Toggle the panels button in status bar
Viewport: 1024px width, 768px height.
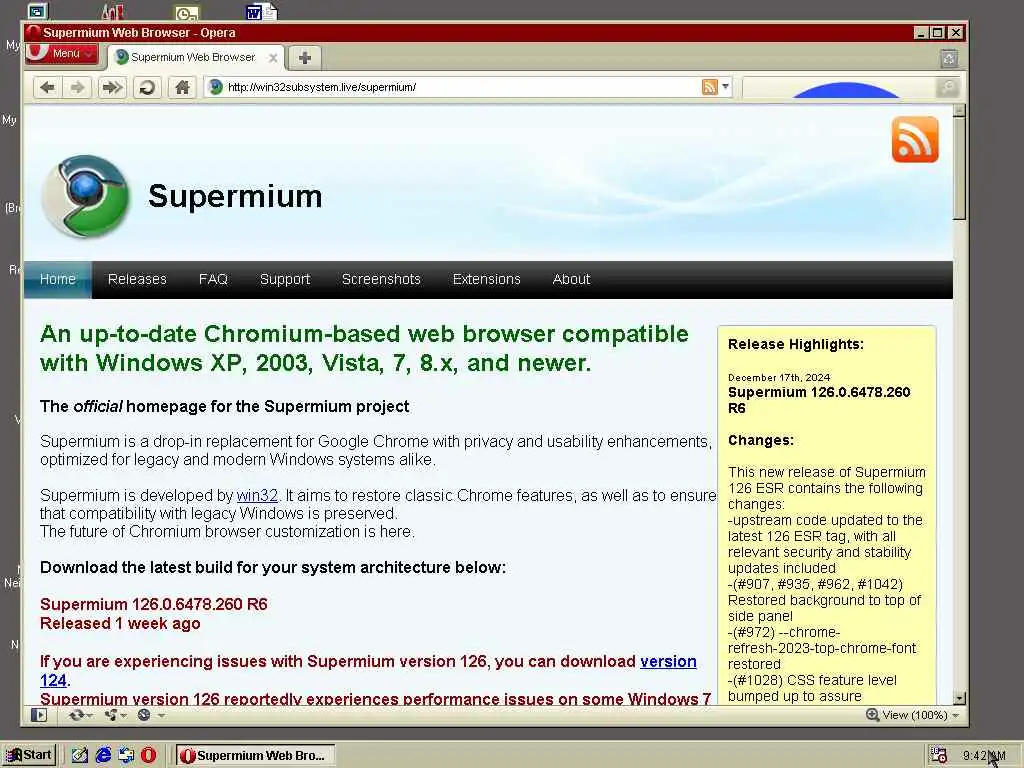point(39,715)
